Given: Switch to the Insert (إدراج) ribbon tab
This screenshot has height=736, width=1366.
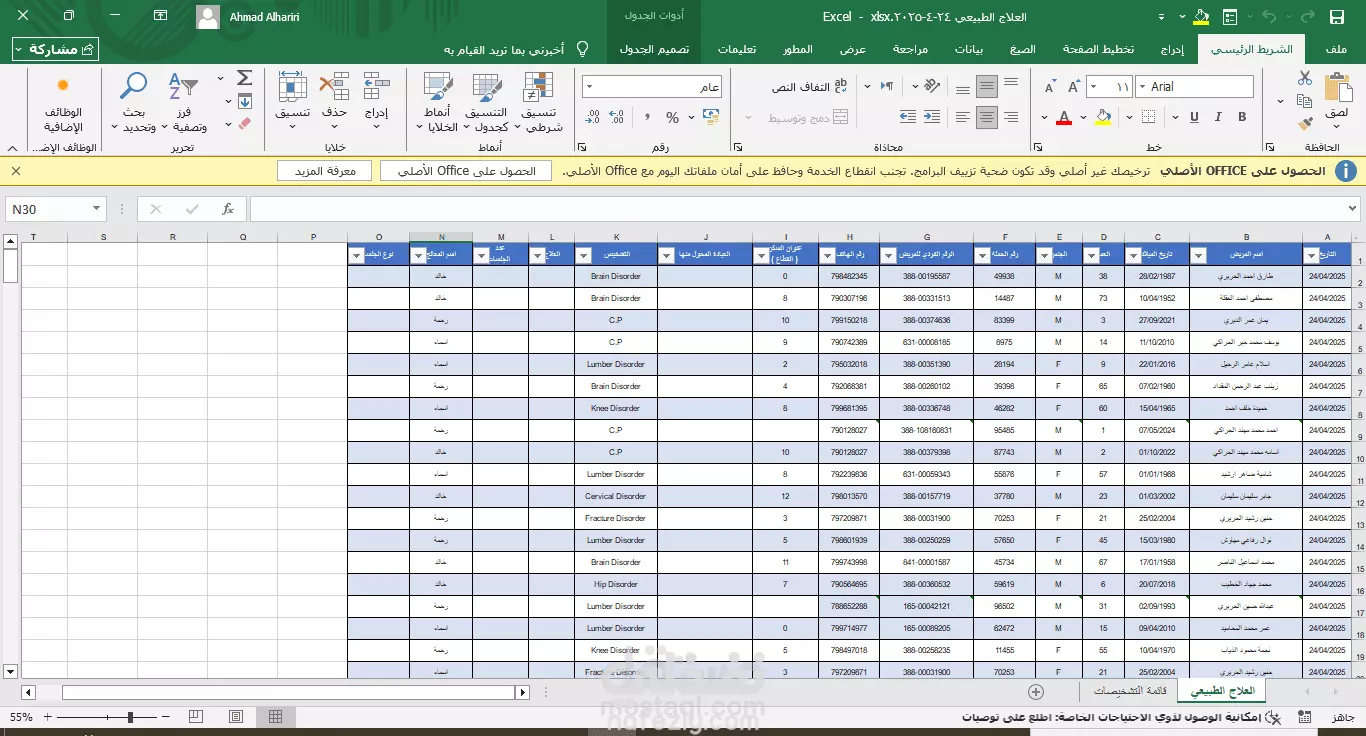Looking at the screenshot, I should click(x=1172, y=49).
